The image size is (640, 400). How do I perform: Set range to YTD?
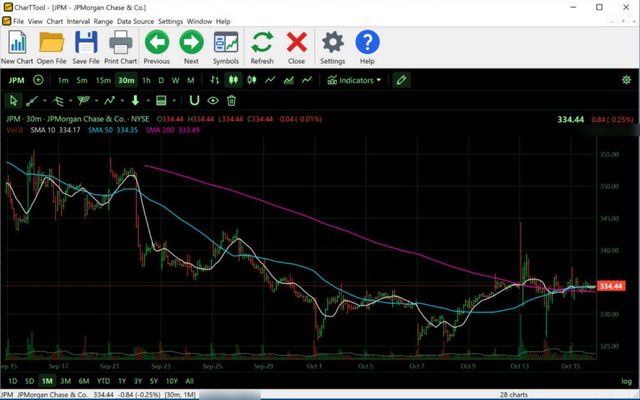pyautogui.click(x=103, y=381)
